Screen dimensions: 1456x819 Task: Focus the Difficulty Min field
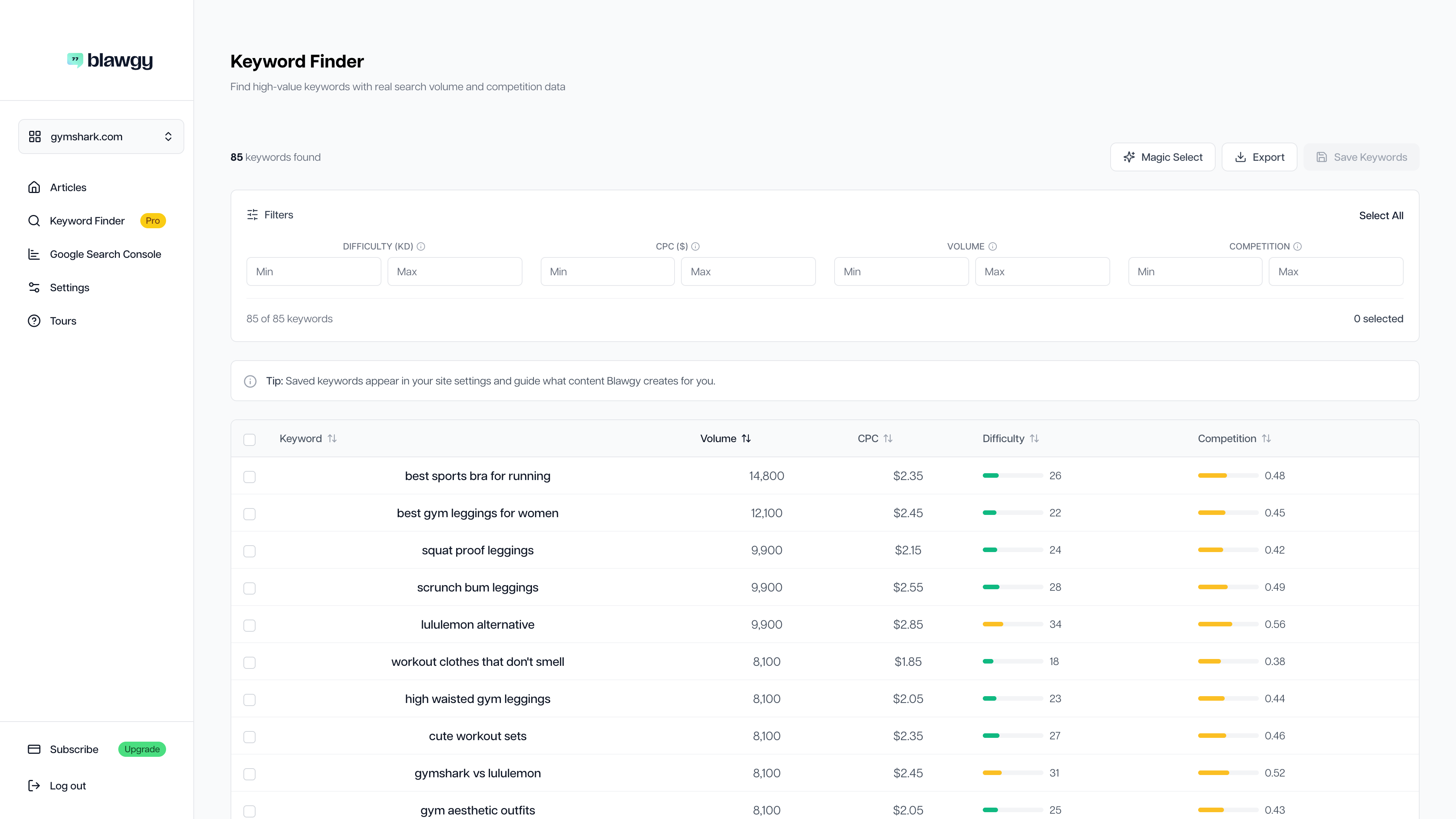(314, 271)
